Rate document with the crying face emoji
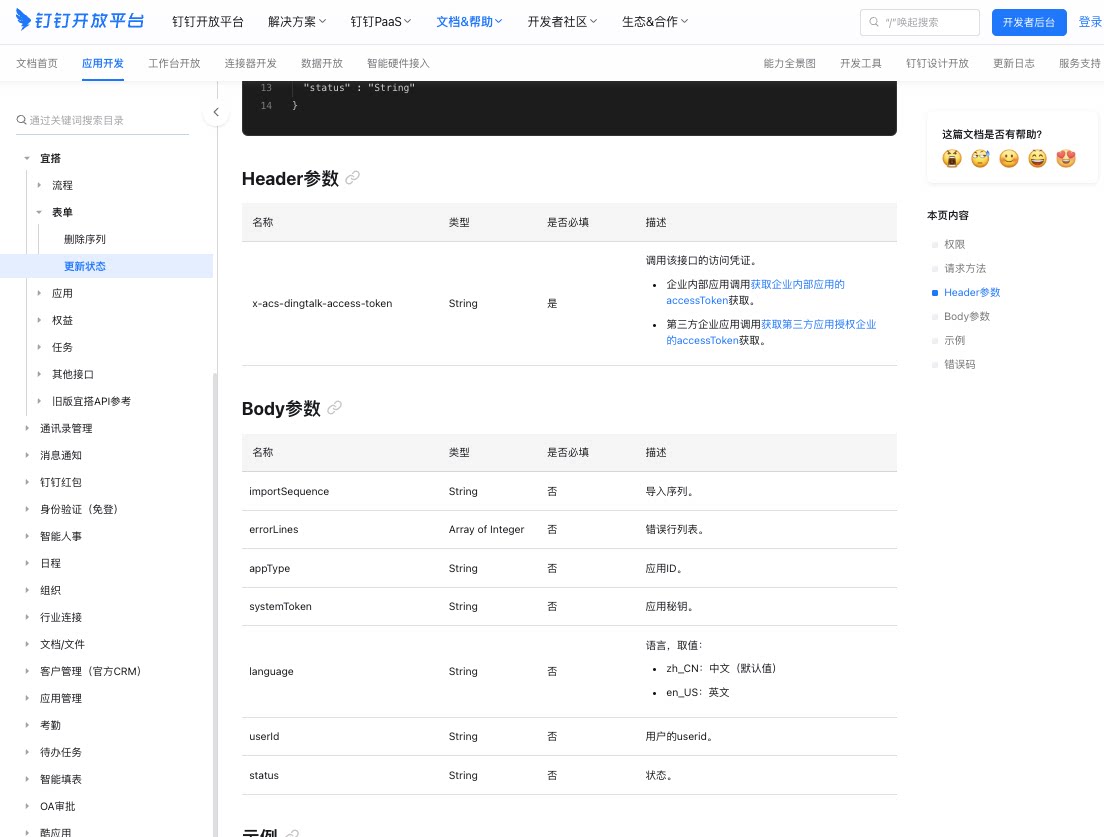 [952, 158]
